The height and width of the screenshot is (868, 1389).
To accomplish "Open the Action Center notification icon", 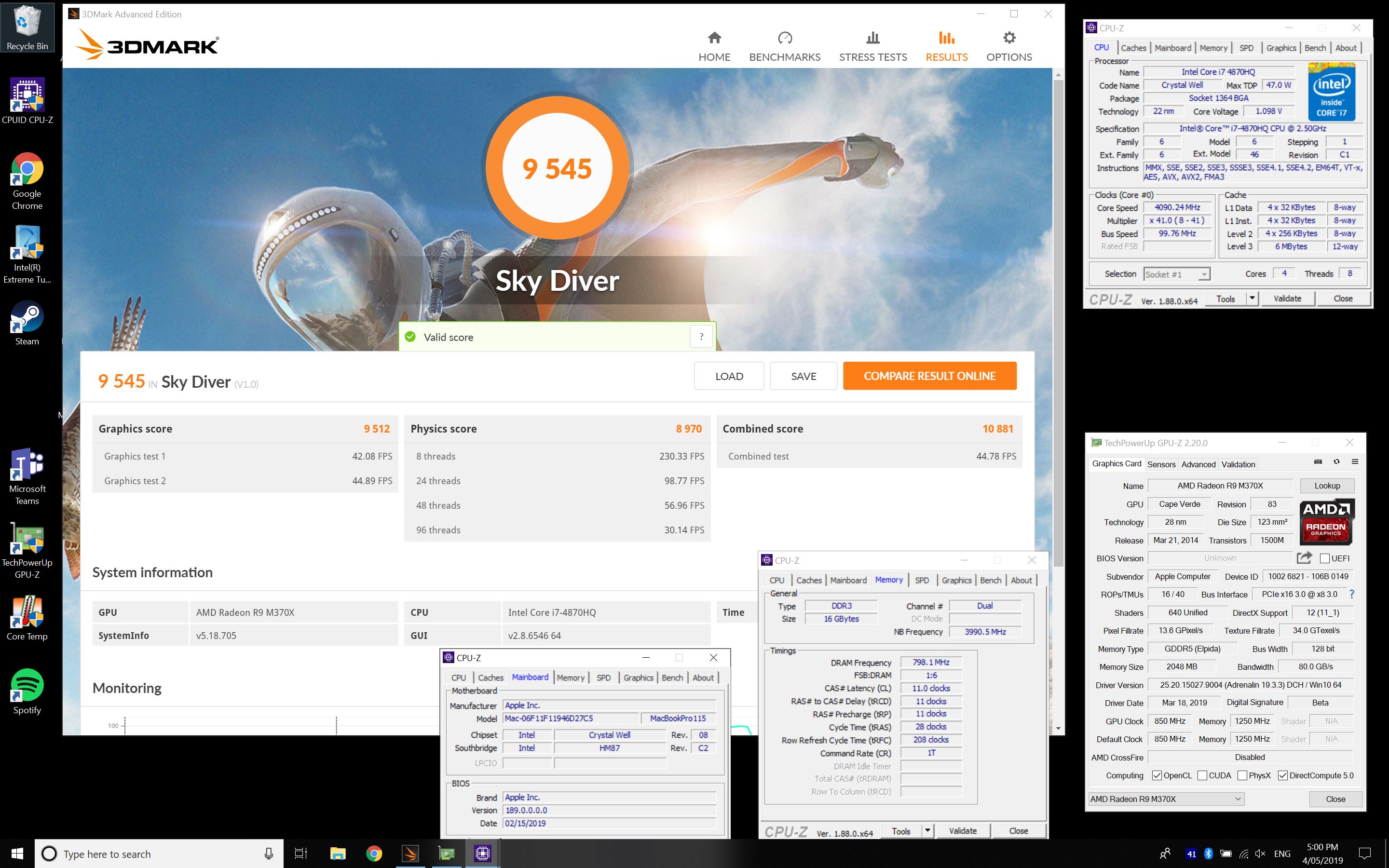I will [1365, 854].
